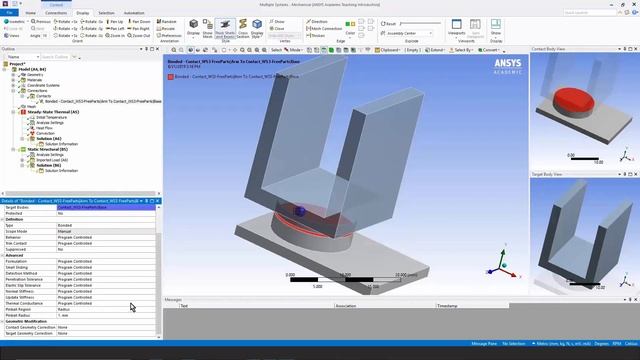This screenshot has height=360, width=640.
Task: Click Reset explode view button
Action: [388, 24]
